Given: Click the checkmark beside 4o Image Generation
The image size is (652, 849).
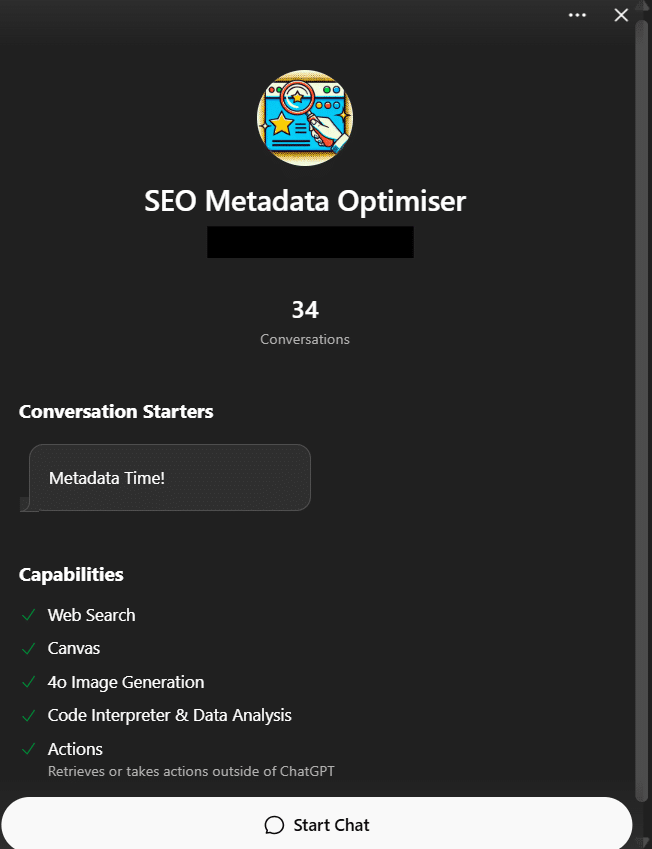Looking at the screenshot, I should pyautogui.click(x=27, y=682).
